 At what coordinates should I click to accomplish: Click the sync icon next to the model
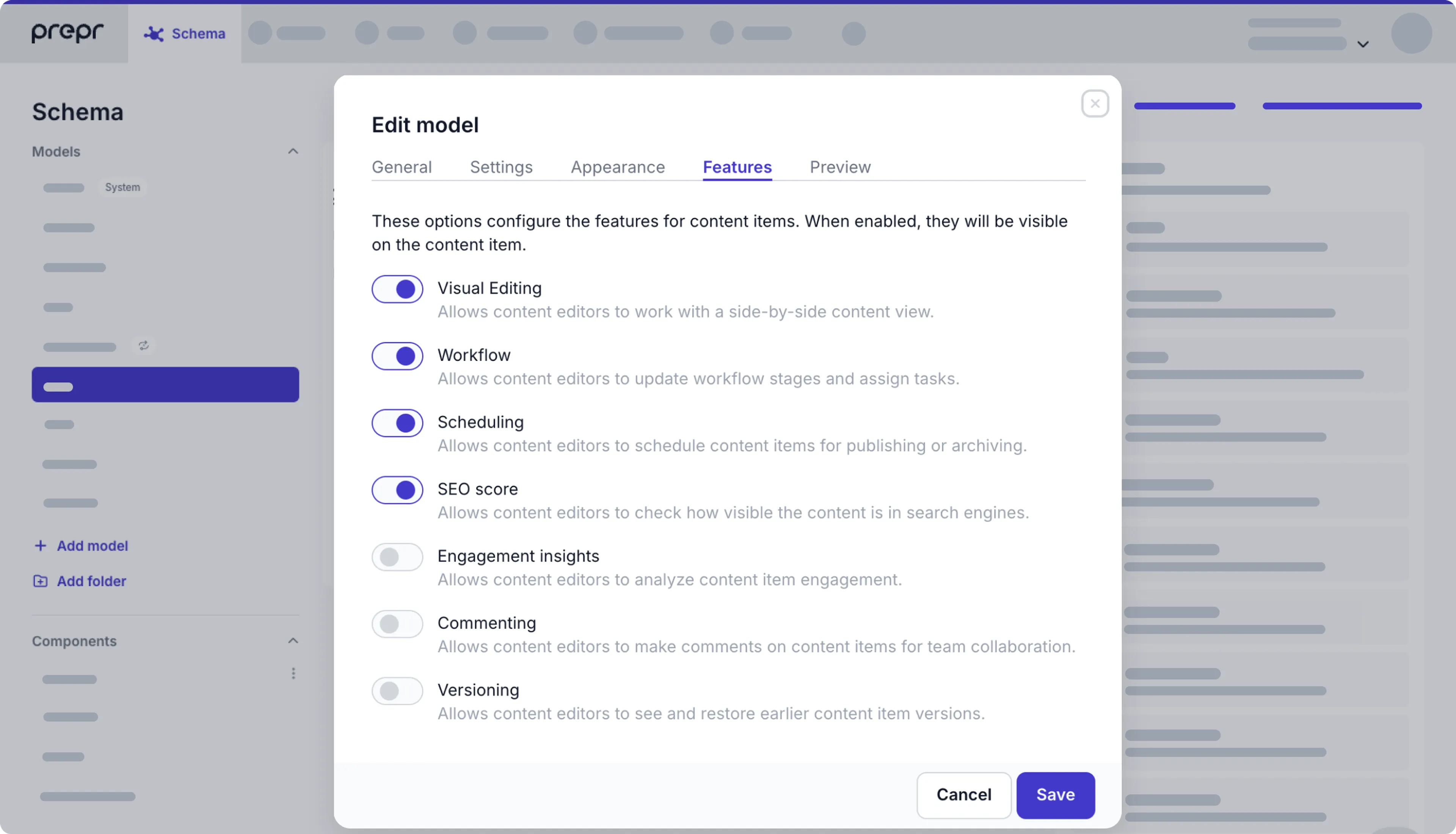click(144, 346)
